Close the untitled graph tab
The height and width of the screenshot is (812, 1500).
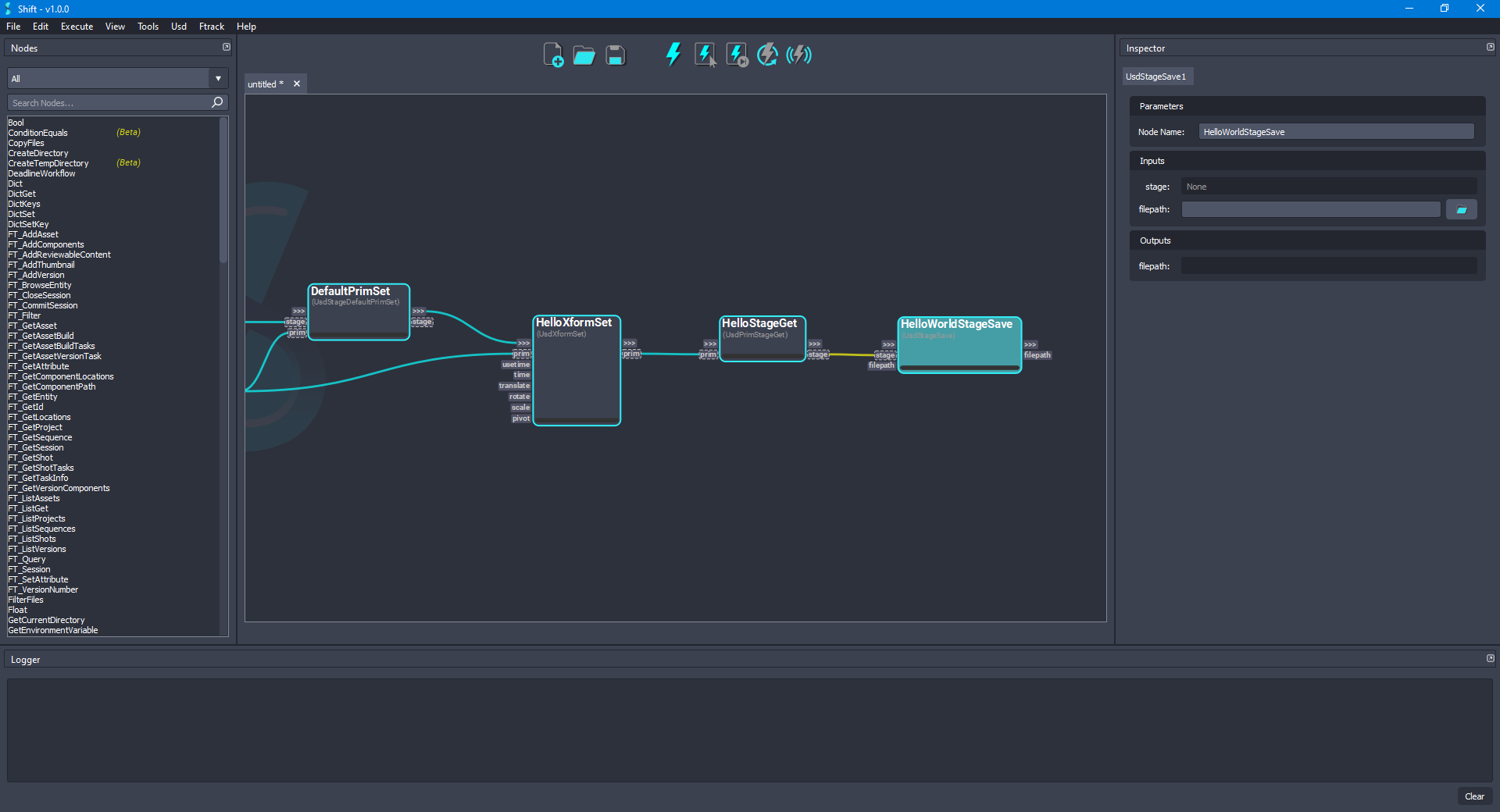pyautogui.click(x=296, y=84)
